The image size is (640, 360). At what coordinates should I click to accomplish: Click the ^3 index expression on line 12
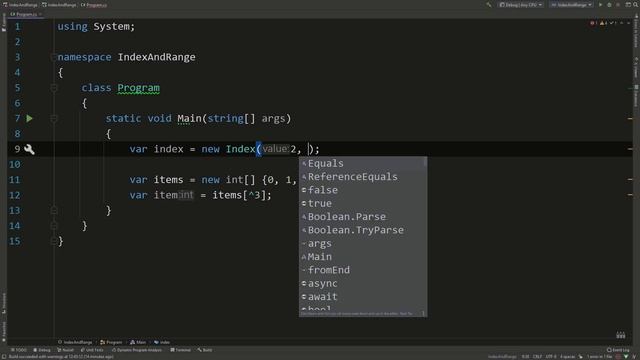click(x=254, y=195)
